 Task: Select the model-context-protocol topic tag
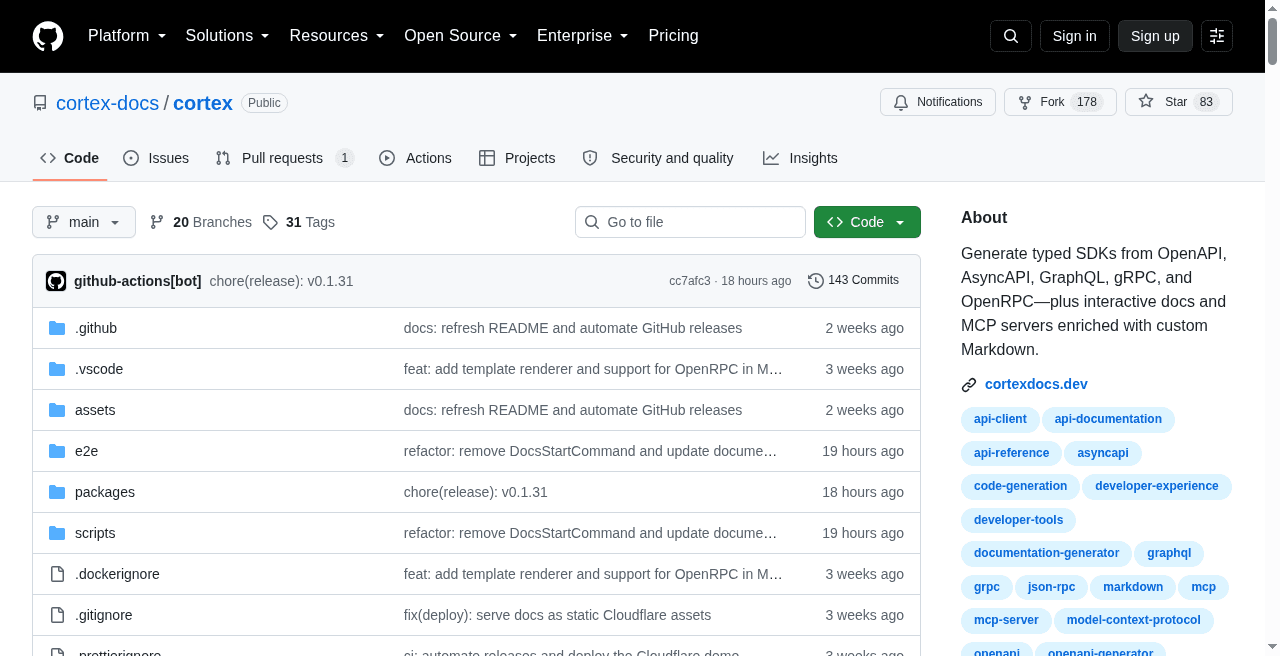click(x=1134, y=620)
